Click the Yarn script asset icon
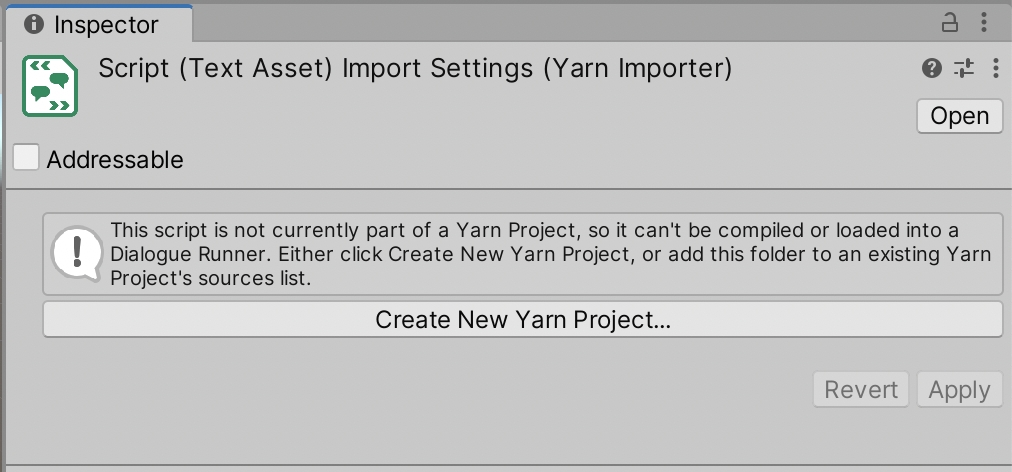The height and width of the screenshot is (472, 1012). point(50,87)
